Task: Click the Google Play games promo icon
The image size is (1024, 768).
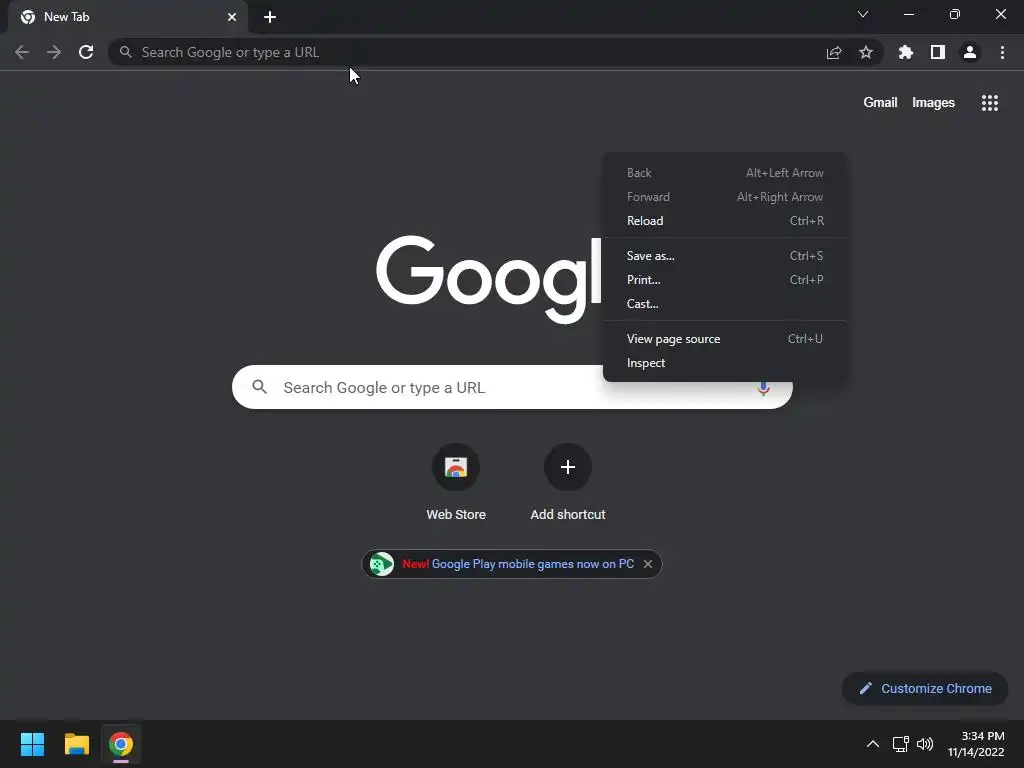Action: click(x=381, y=564)
